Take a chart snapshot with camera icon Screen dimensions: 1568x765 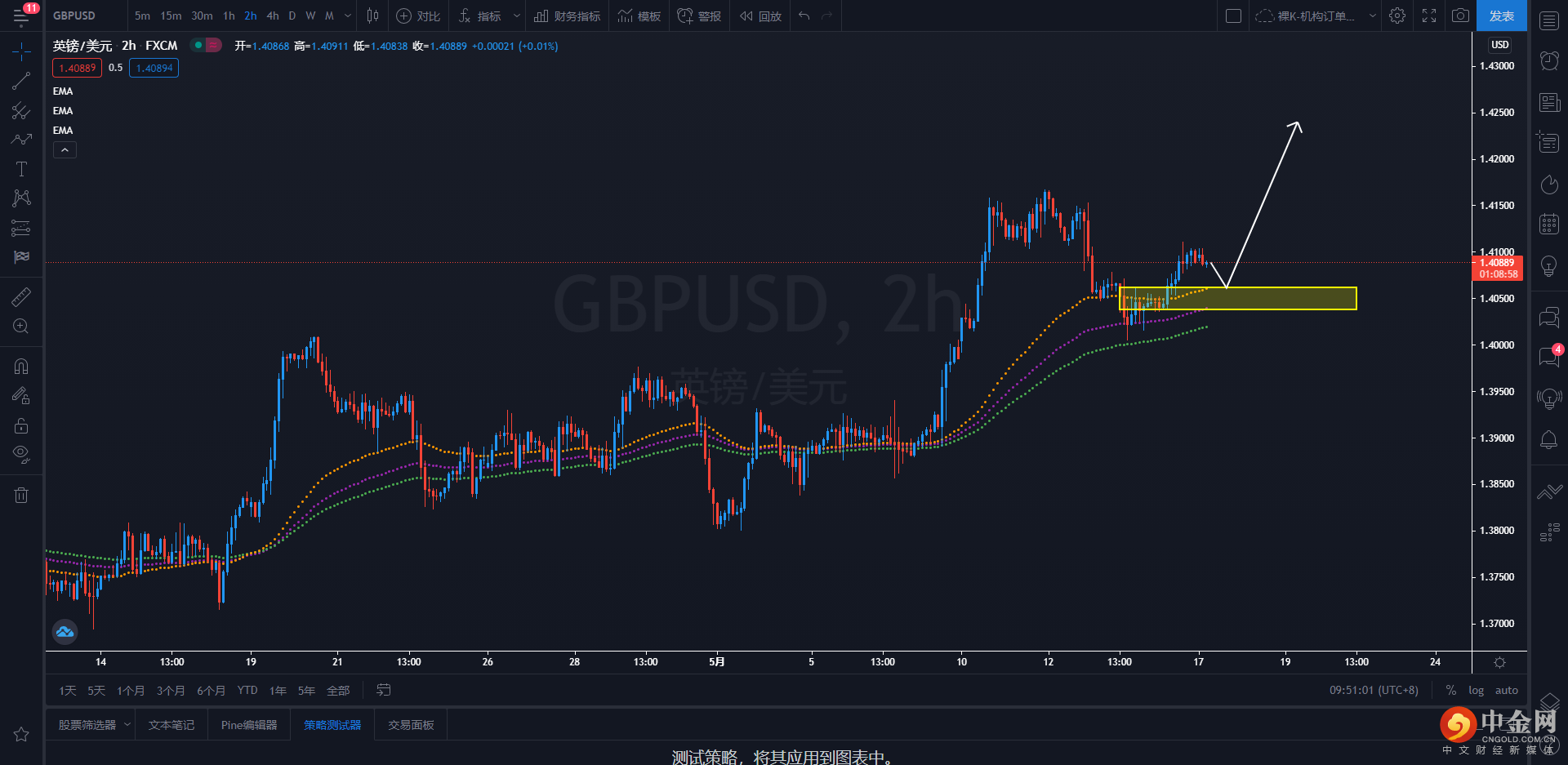tap(1460, 16)
